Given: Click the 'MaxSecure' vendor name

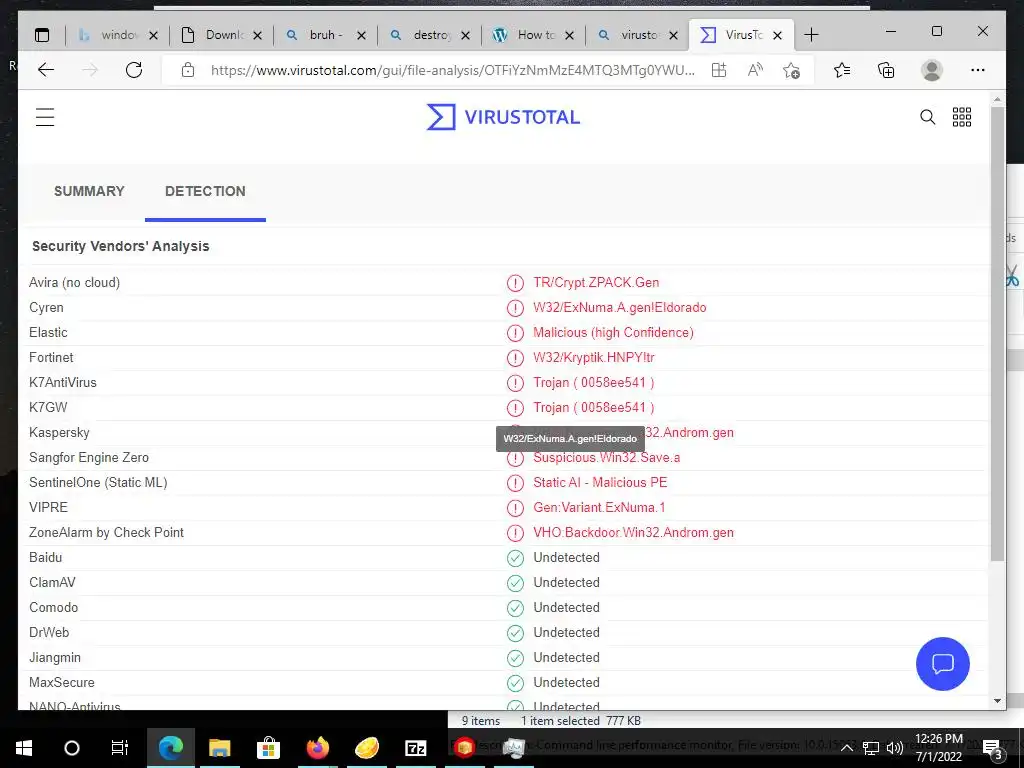Looking at the screenshot, I should (61, 682).
